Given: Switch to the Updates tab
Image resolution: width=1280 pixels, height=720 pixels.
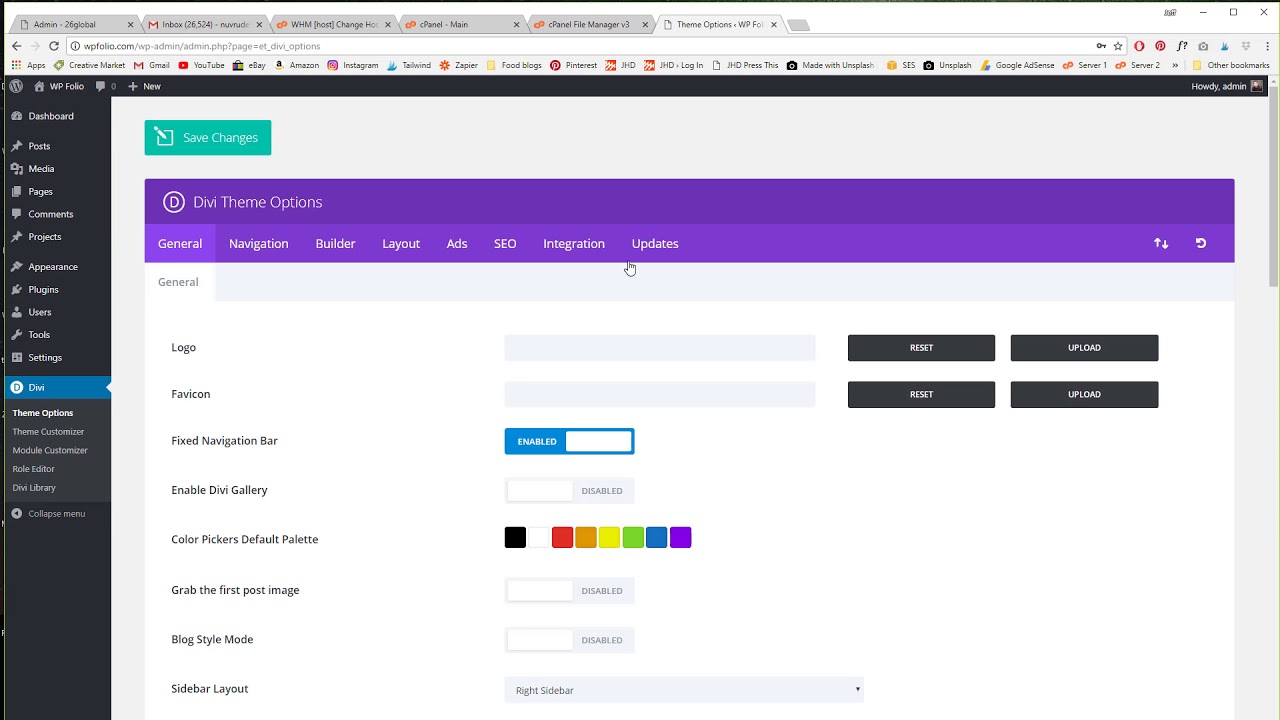Looking at the screenshot, I should pyautogui.click(x=655, y=243).
